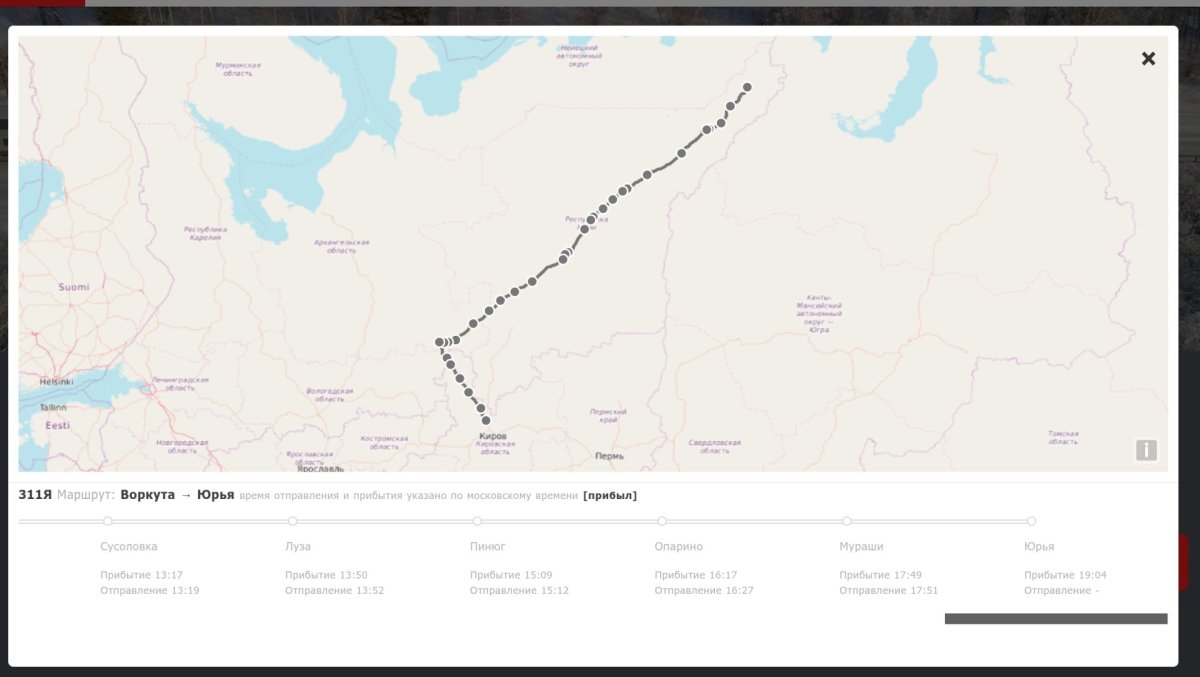Pick the Опарино timeline stop circle

coord(662,521)
